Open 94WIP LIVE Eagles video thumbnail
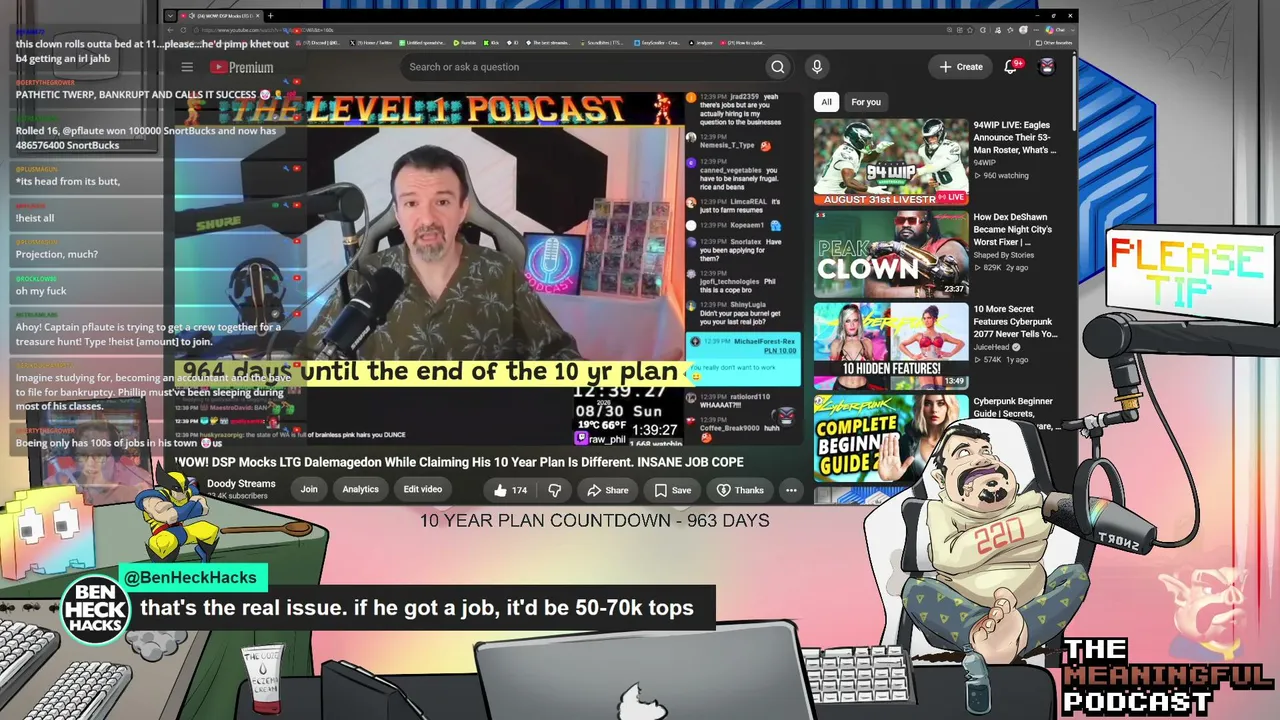Viewport: 1280px width, 720px height. click(891, 162)
